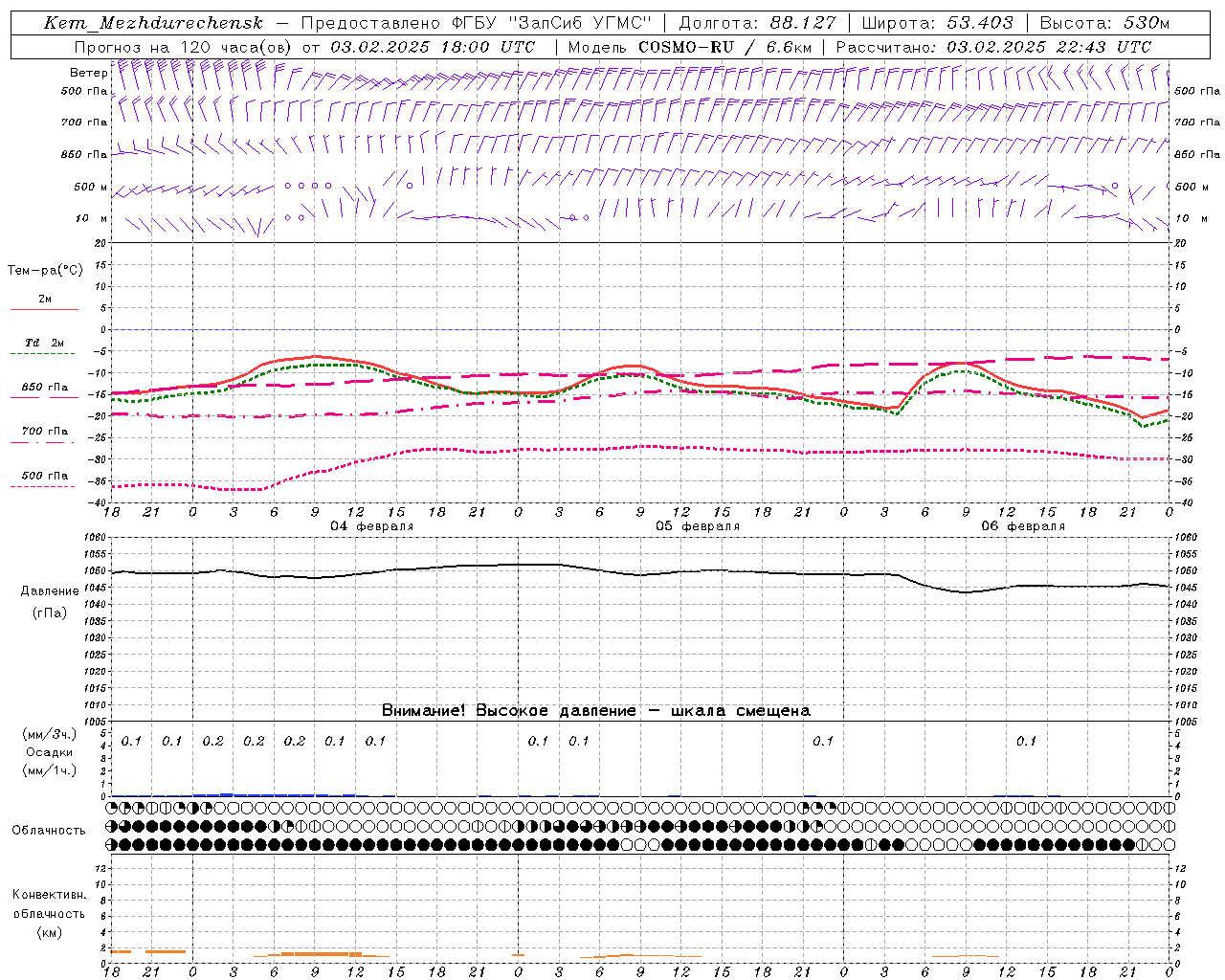Click the (гПа) pressure unit label
Viewport: 1225px width, 980px height.
50,612
